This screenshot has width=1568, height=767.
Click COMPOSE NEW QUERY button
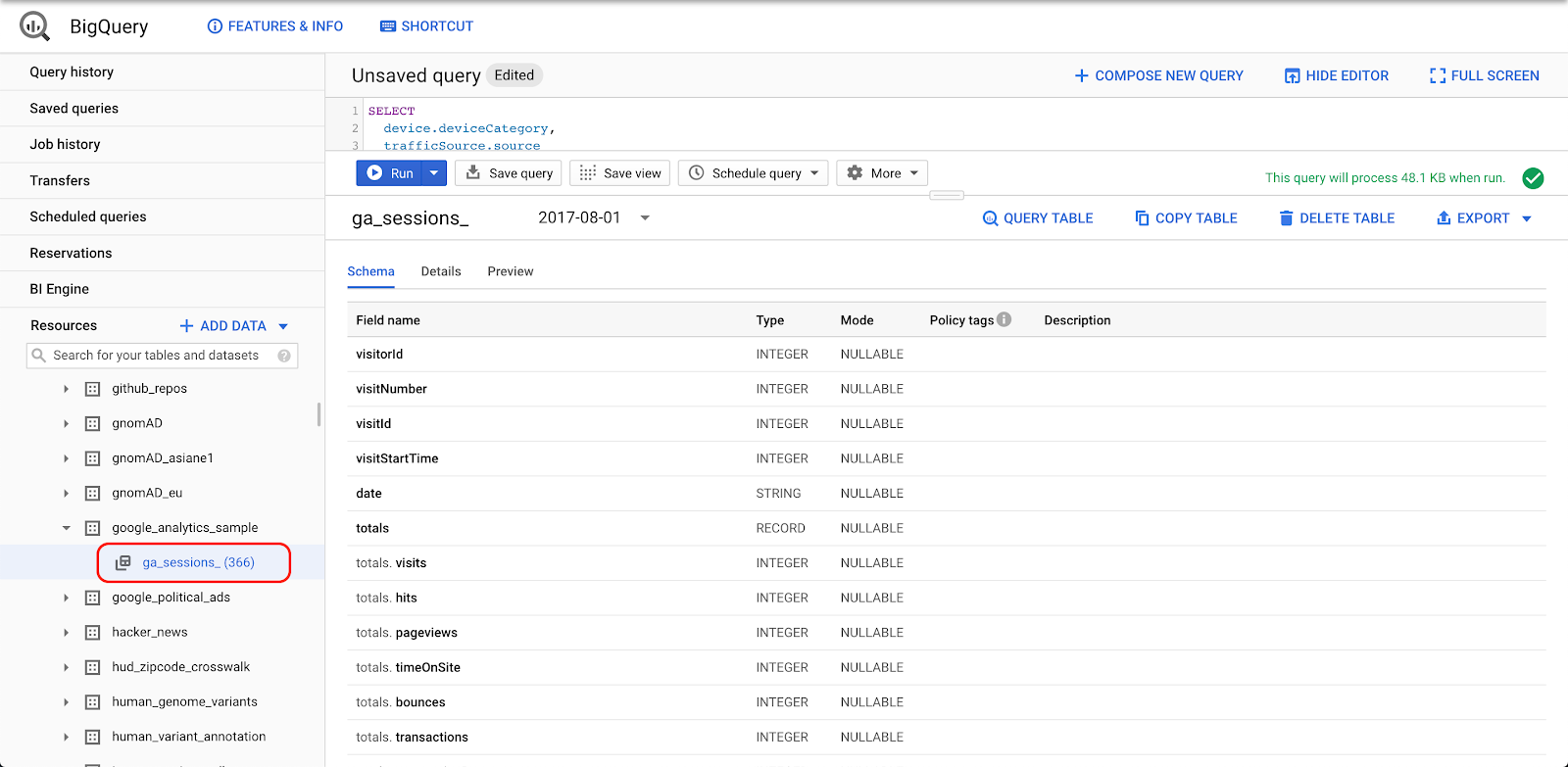click(x=1158, y=75)
